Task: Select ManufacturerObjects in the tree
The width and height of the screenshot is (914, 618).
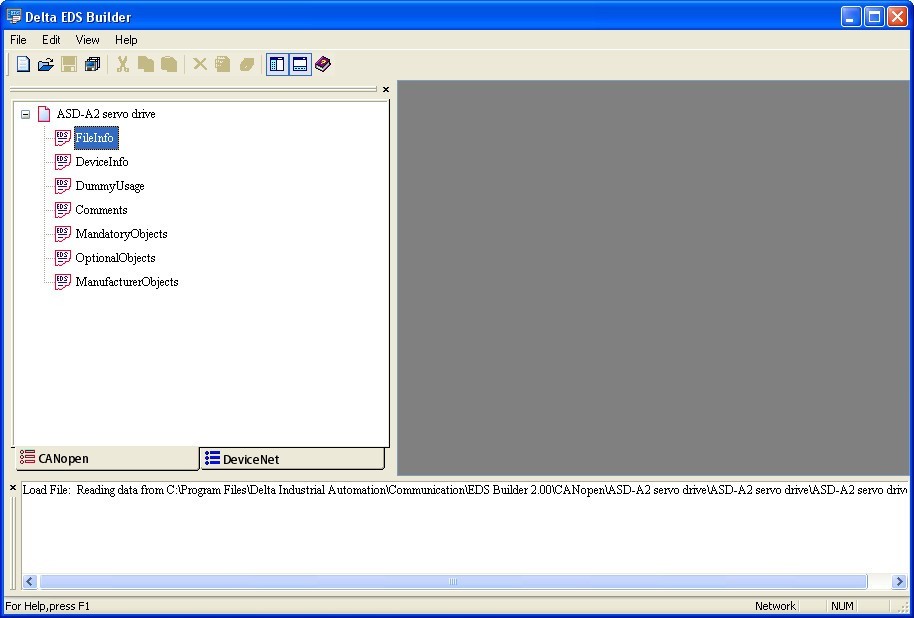Action: [x=127, y=282]
